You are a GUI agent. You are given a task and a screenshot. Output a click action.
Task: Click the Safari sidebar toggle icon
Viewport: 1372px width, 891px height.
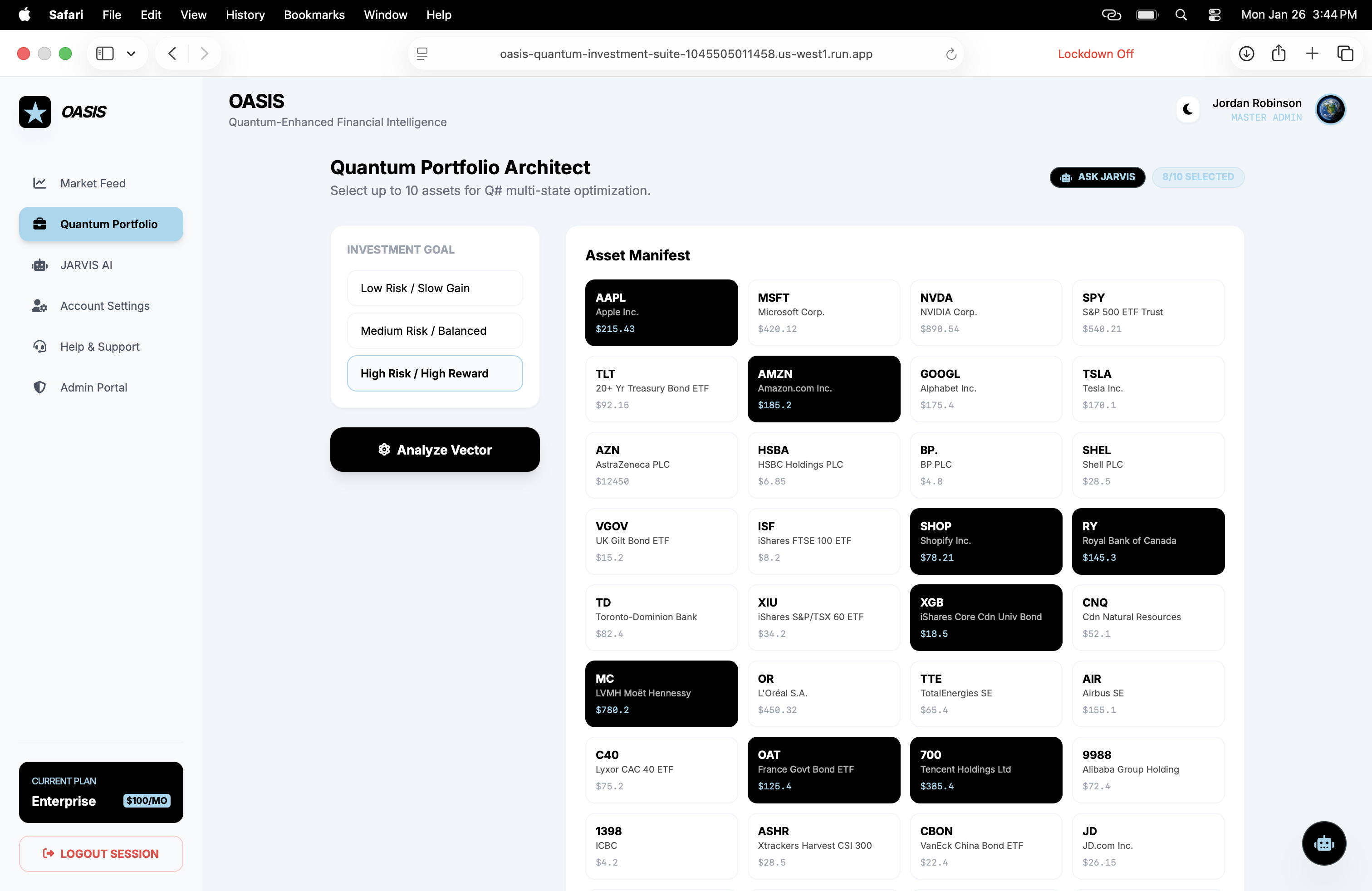(x=105, y=54)
